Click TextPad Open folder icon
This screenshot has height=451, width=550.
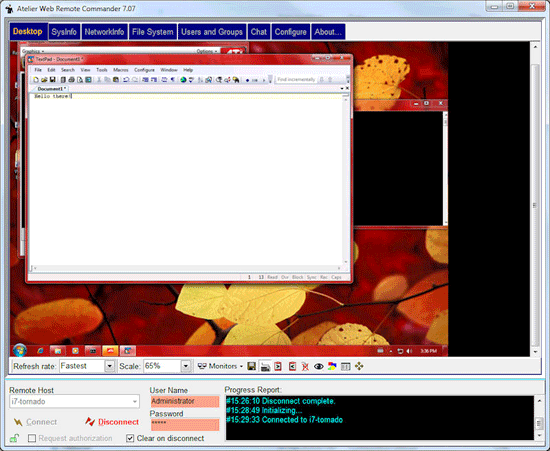point(44,80)
